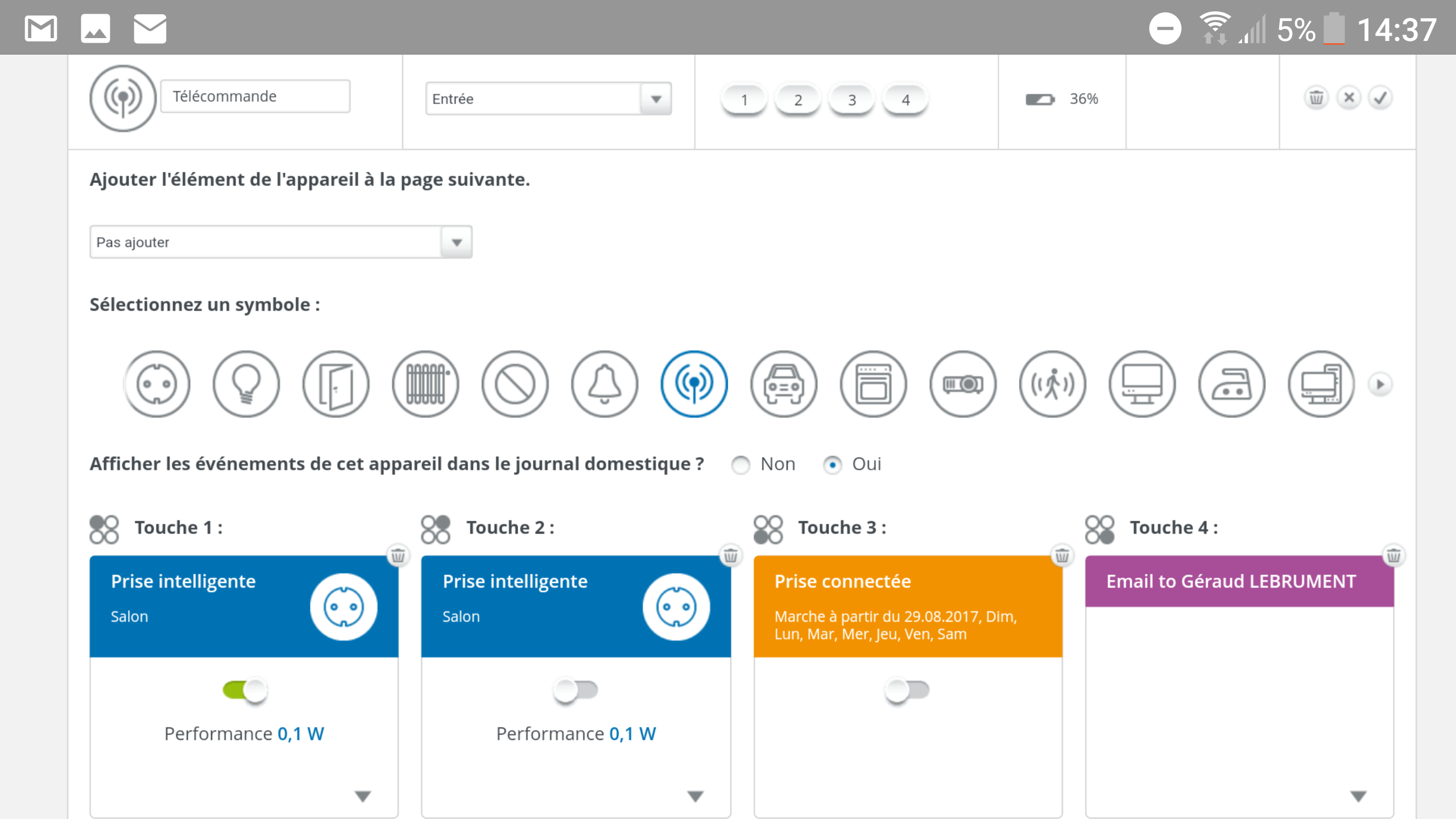
Task: Pick the bell symbol
Action: [x=605, y=384]
